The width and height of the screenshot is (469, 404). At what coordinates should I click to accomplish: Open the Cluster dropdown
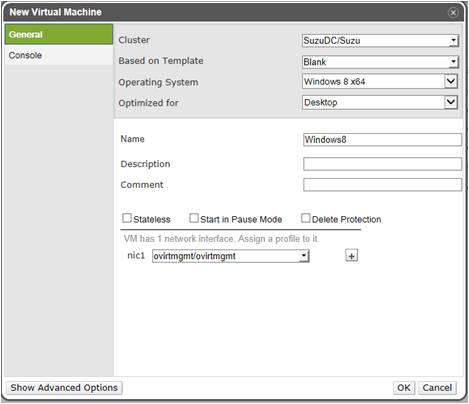tap(380, 41)
